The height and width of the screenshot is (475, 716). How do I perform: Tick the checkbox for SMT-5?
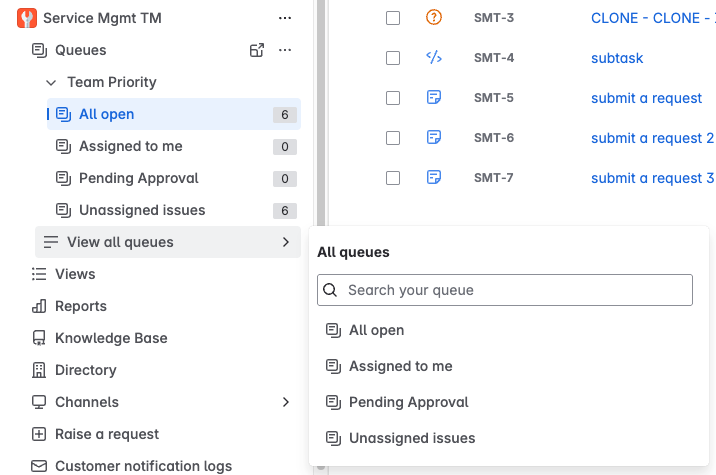[393, 98]
